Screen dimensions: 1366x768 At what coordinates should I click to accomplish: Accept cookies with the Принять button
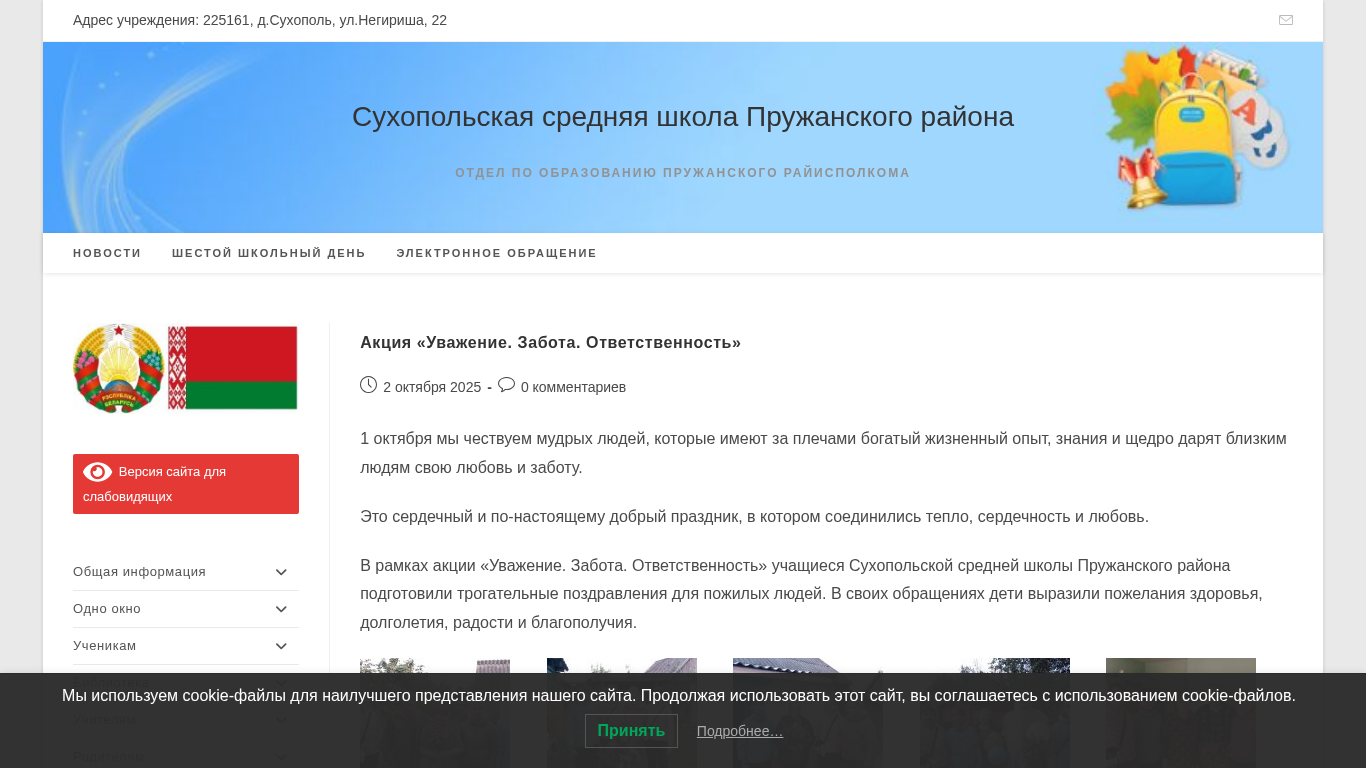(x=631, y=731)
